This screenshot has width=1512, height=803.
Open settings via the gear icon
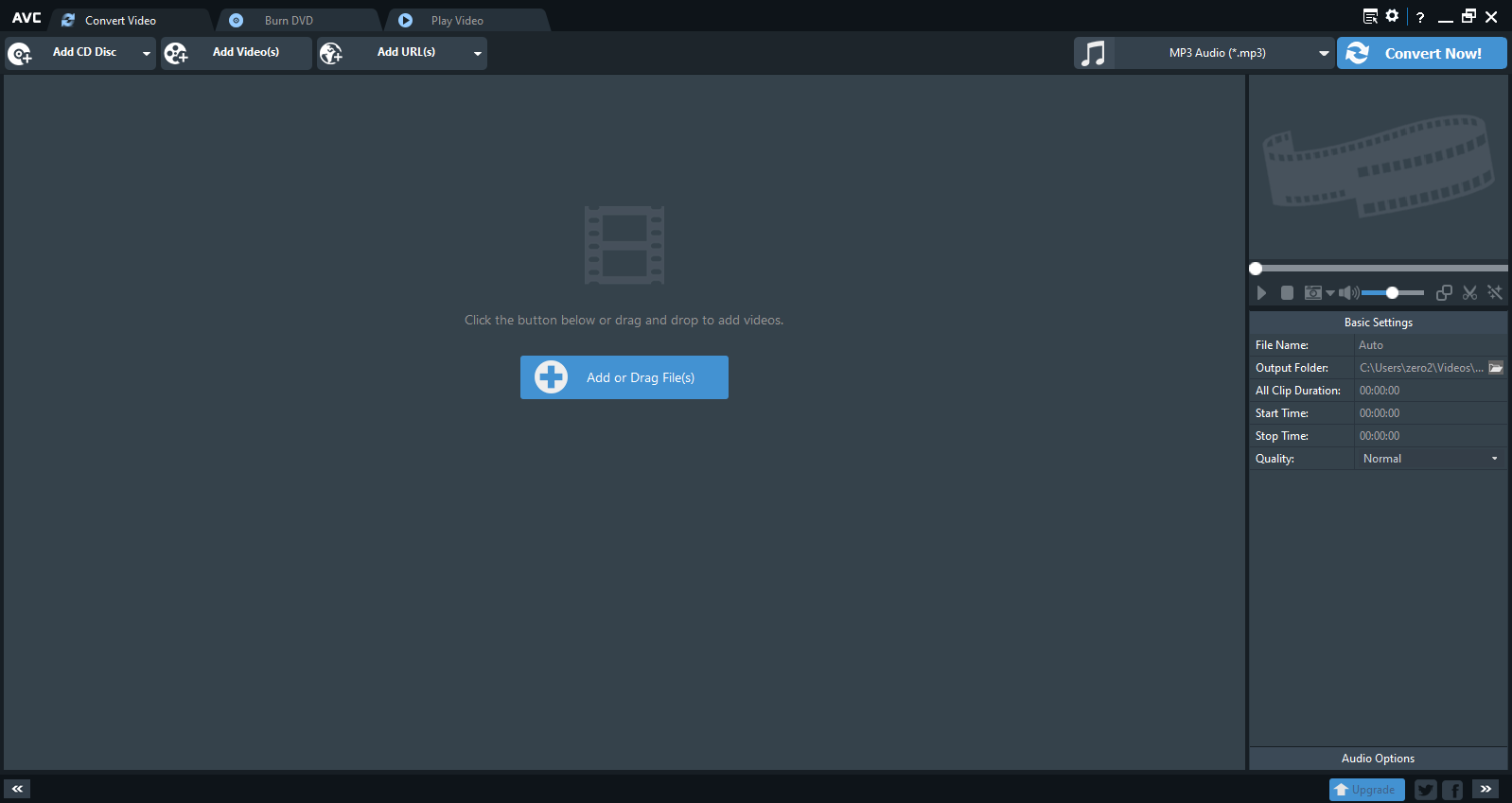coord(1392,16)
